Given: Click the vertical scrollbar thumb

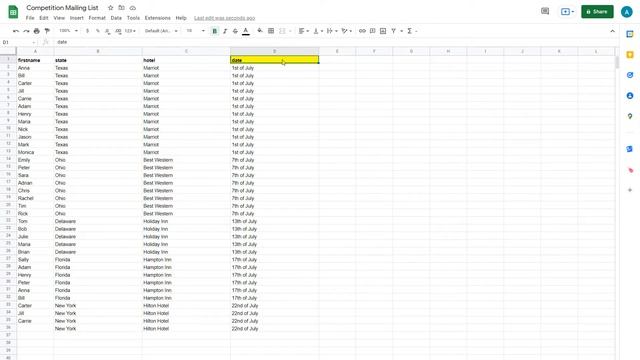Looking at the screenshot, I should point(617,62).
